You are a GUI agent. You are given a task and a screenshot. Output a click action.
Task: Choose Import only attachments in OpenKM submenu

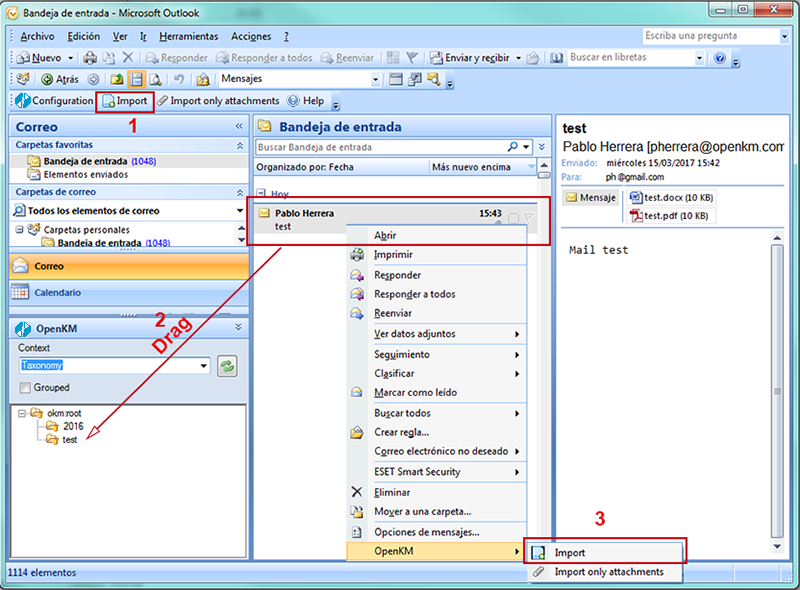[605, 572]
